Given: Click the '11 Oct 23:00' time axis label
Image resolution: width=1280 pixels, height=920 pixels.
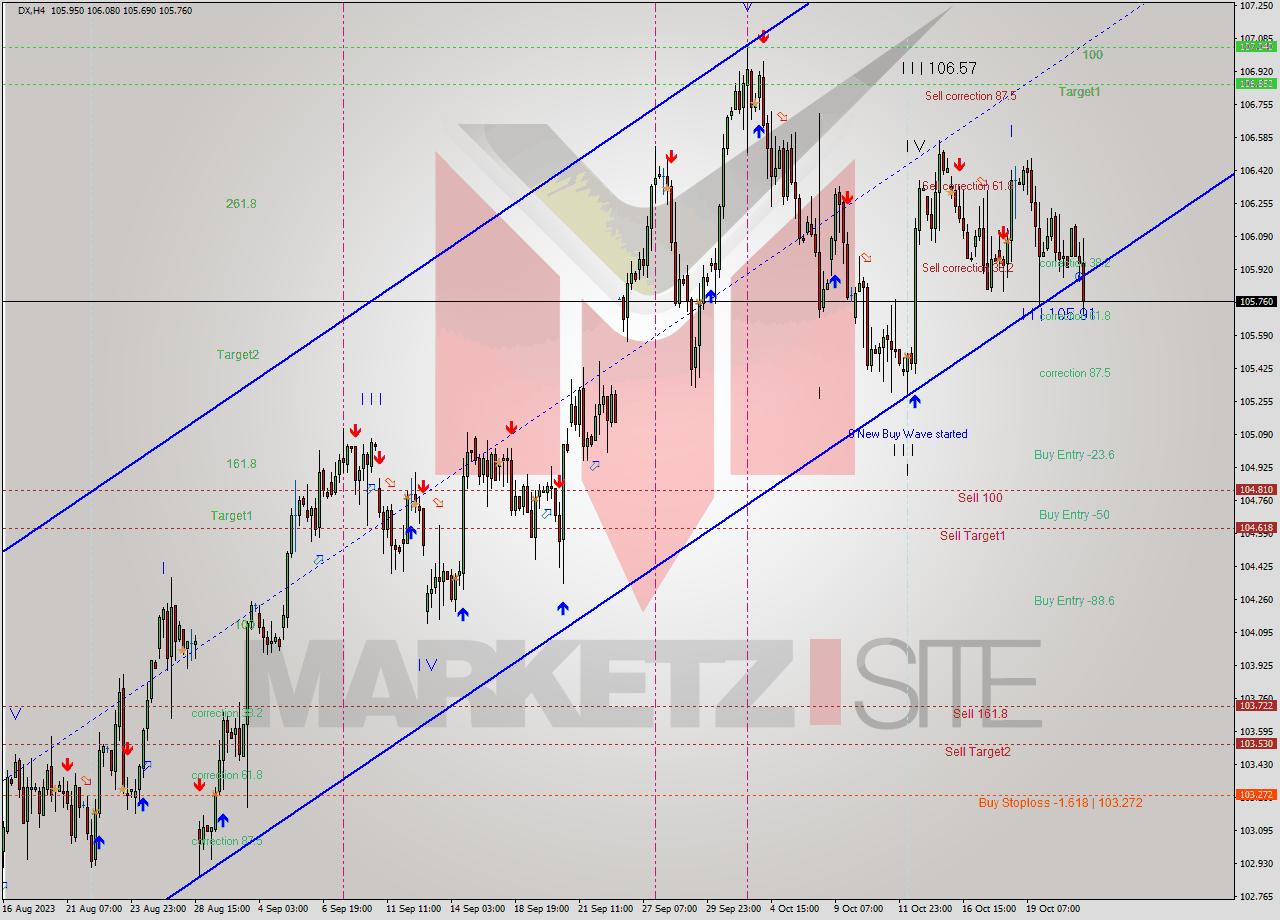Looking at the screenshot, I should point(925,909).
